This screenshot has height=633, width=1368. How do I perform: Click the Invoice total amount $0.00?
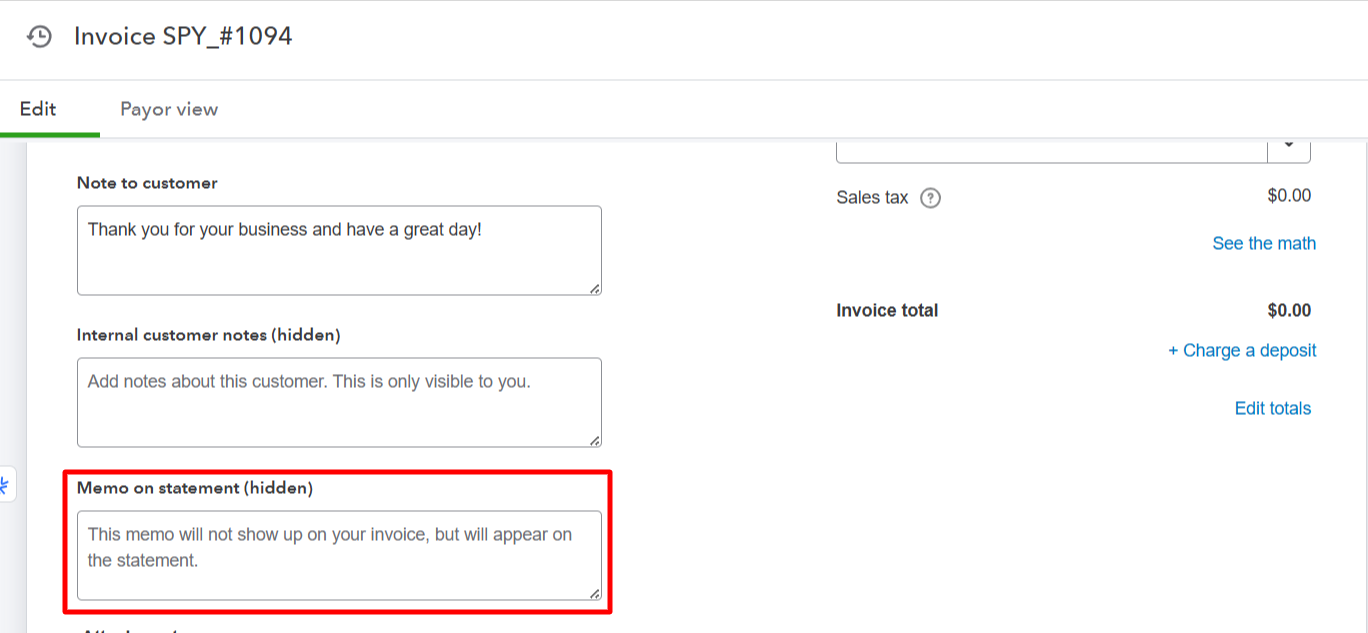tap(1288, 311)
